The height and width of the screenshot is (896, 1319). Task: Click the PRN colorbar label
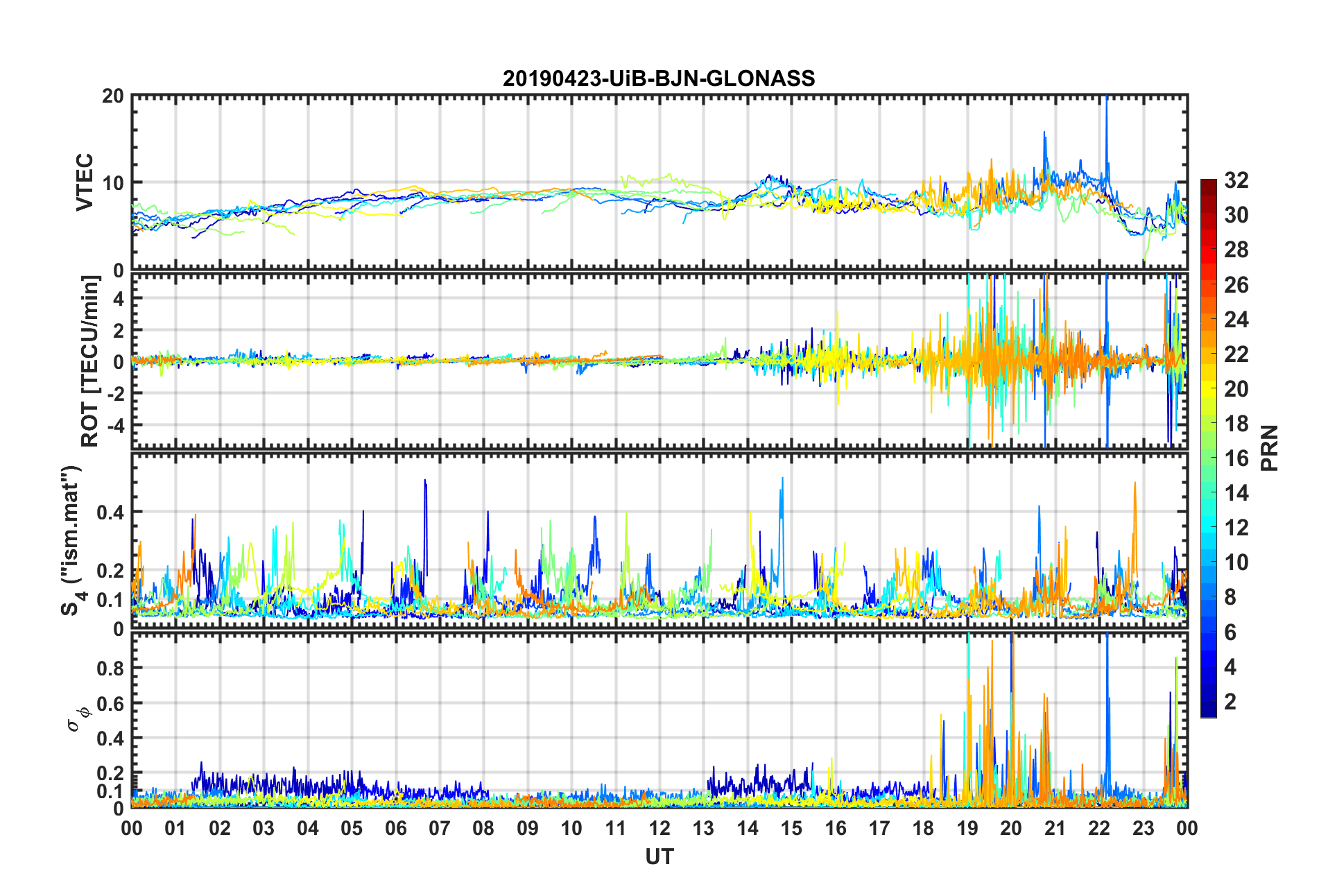[x=1270, y=448]
